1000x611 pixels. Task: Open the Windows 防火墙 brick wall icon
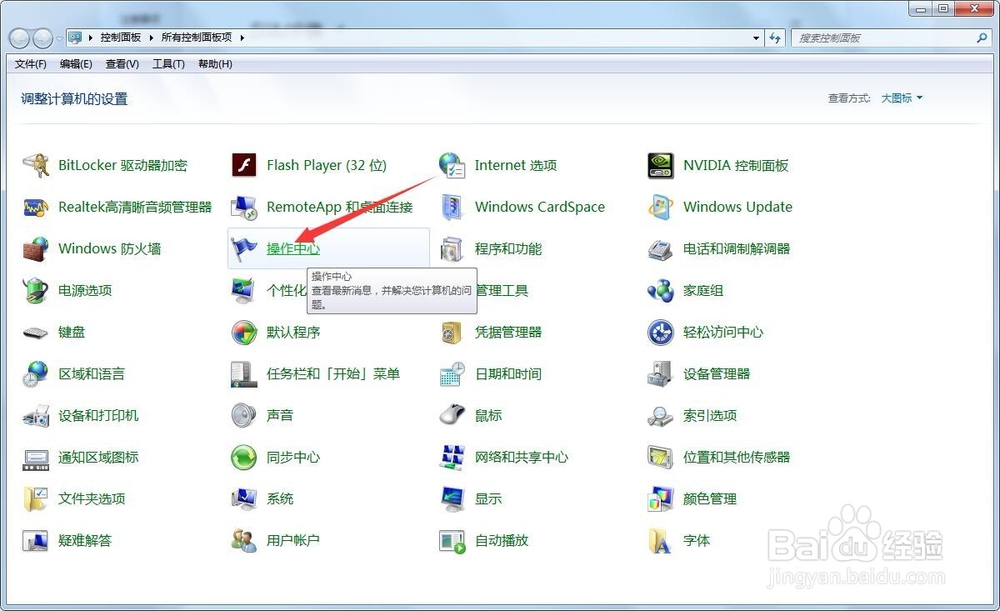pos(36,249)
